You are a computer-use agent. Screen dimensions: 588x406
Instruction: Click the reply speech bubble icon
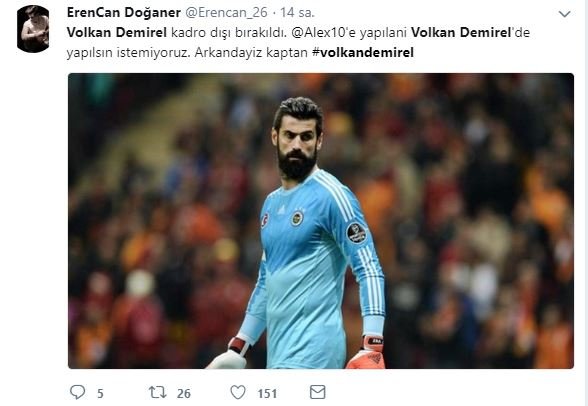78,392
